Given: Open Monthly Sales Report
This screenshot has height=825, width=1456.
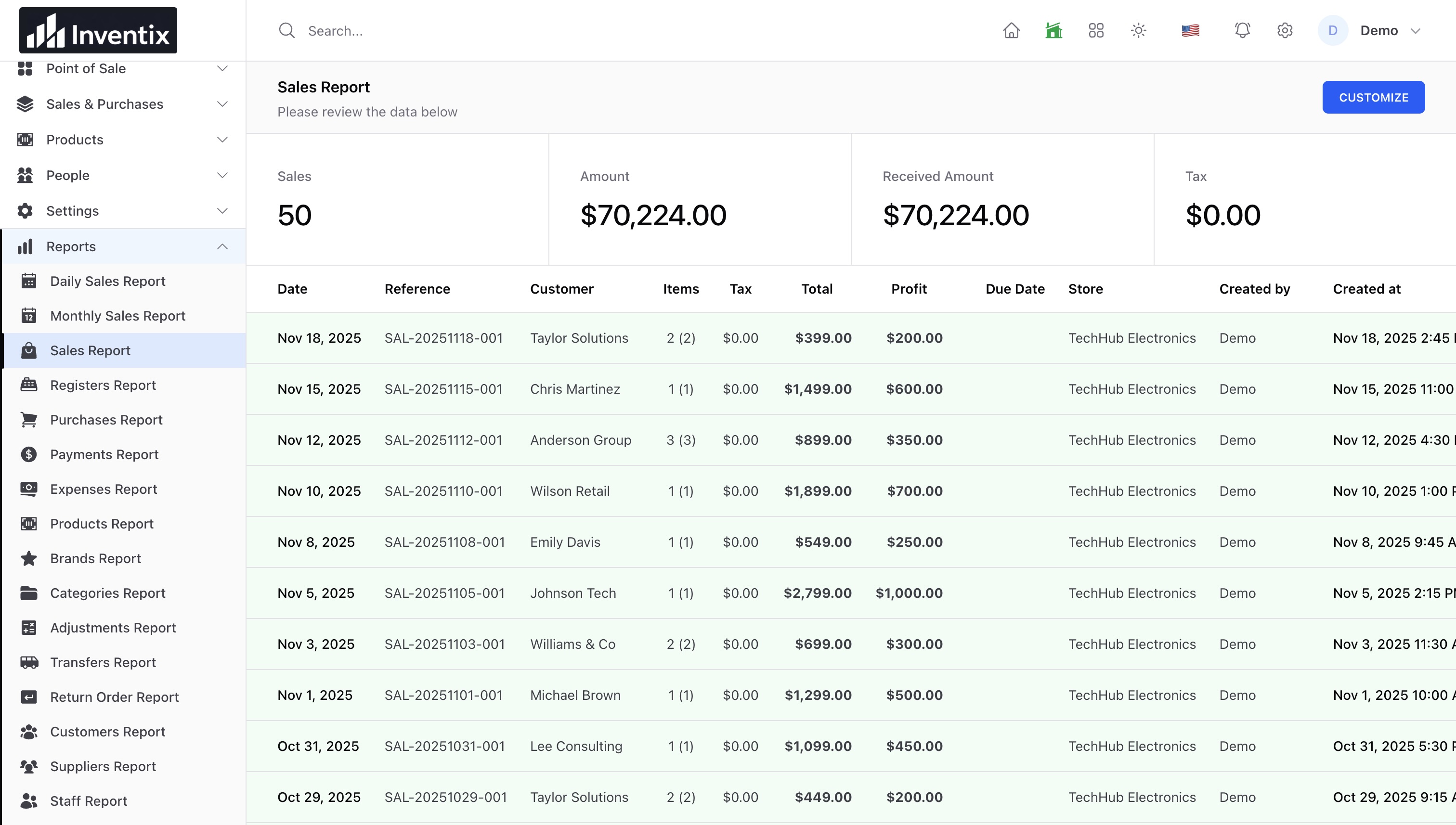Looking at the screenshot, I should pos(124,316).
